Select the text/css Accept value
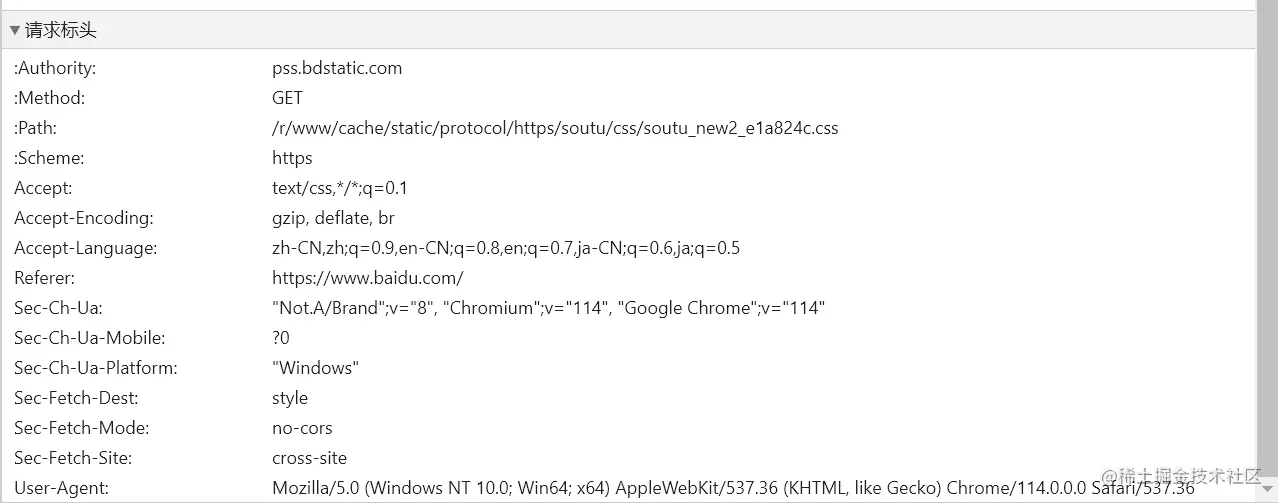Image resolution: width=1278 pixels, height=503 pixels. 340,188
